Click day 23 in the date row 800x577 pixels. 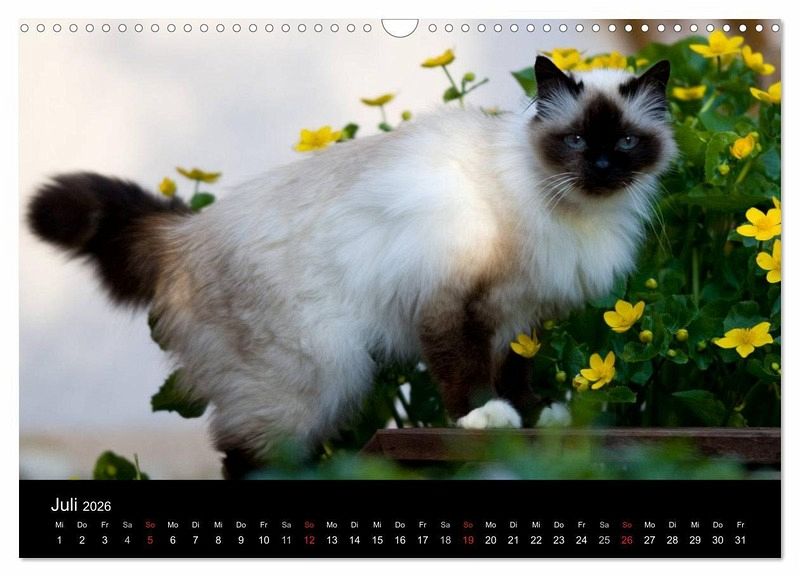pos(559,540)
